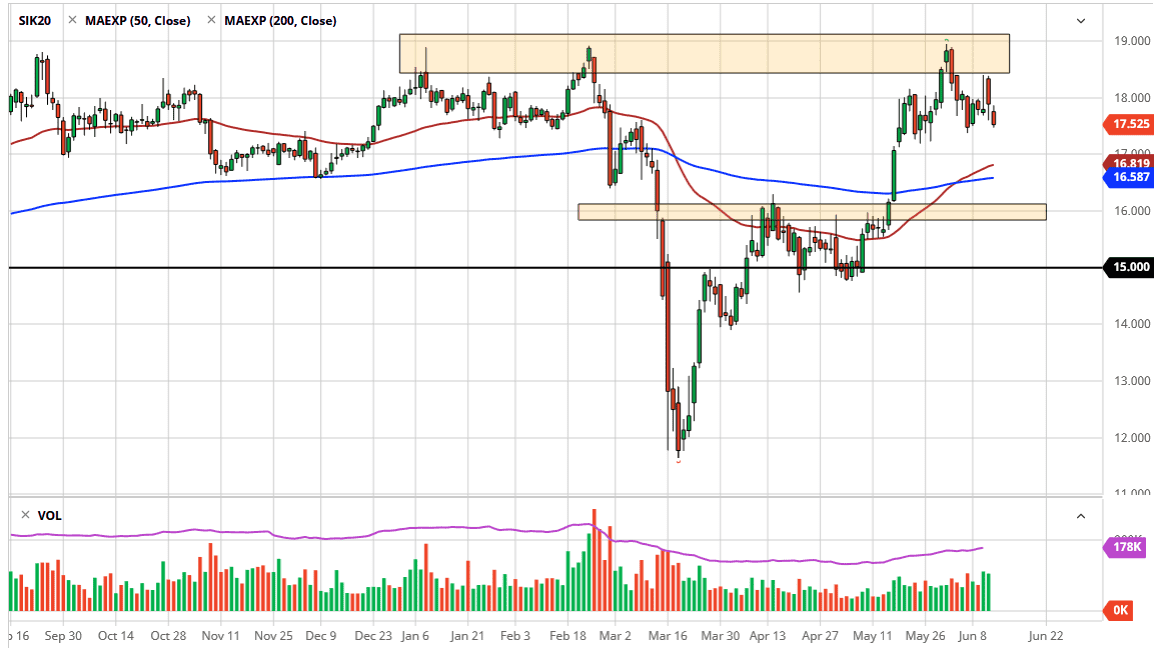
Task: Open MAEXP (50, Close) indicator settings
Action: click(x=137, y=20)
